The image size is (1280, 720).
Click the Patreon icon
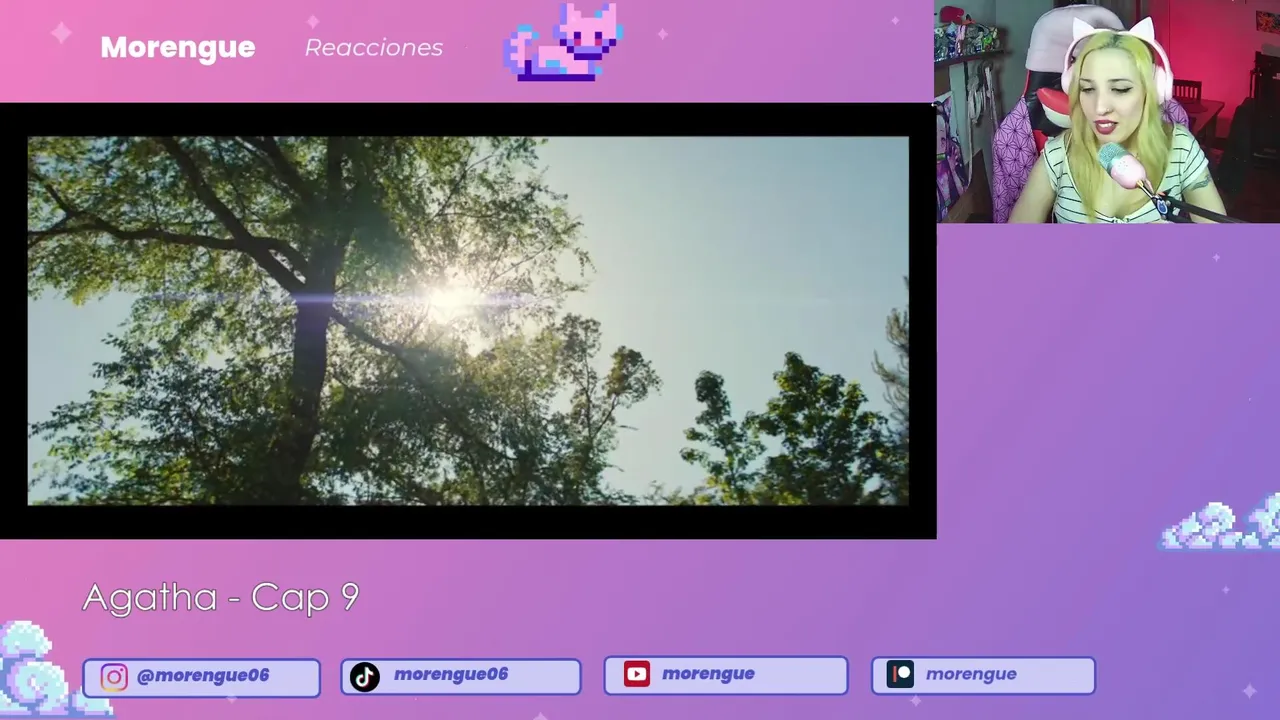[x=900, y=675]
